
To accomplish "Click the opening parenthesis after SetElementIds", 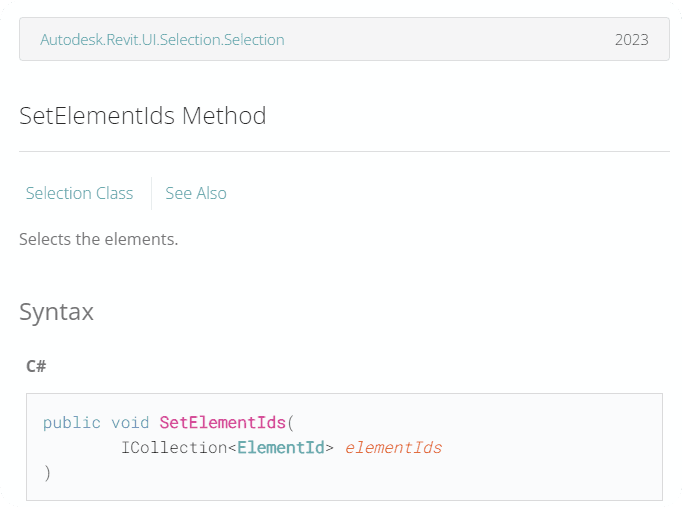I will pos(290,422).
